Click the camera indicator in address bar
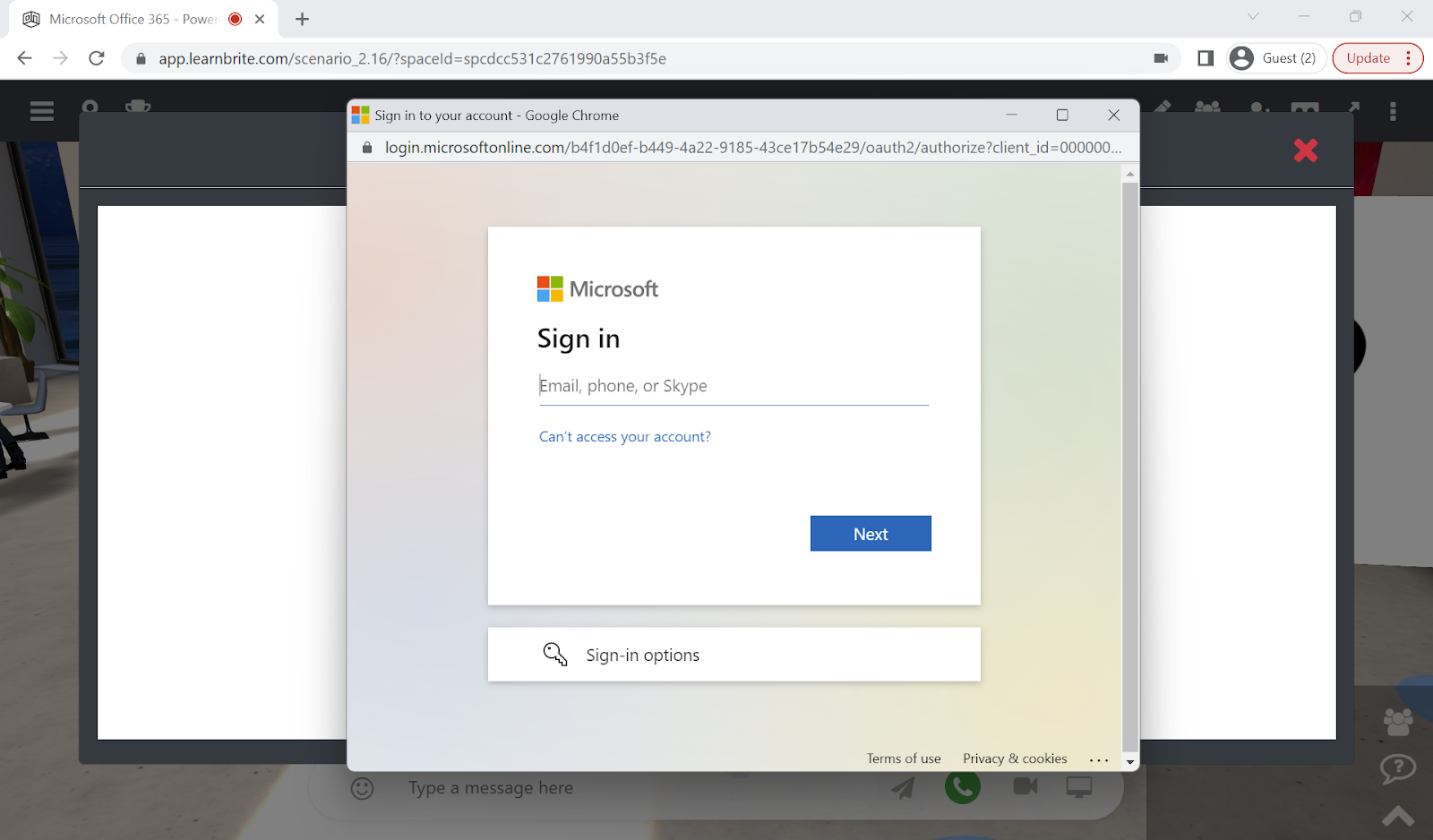Screen dimensions: 1433x840 [1161, 58]
